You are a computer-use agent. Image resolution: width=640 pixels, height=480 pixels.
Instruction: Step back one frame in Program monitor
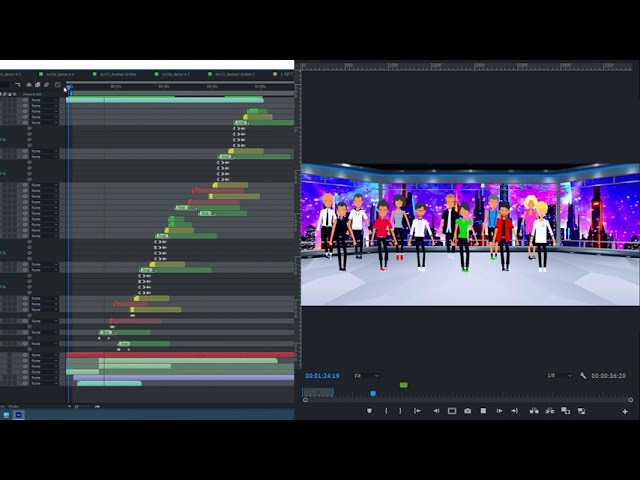click(x=436, y=411)
